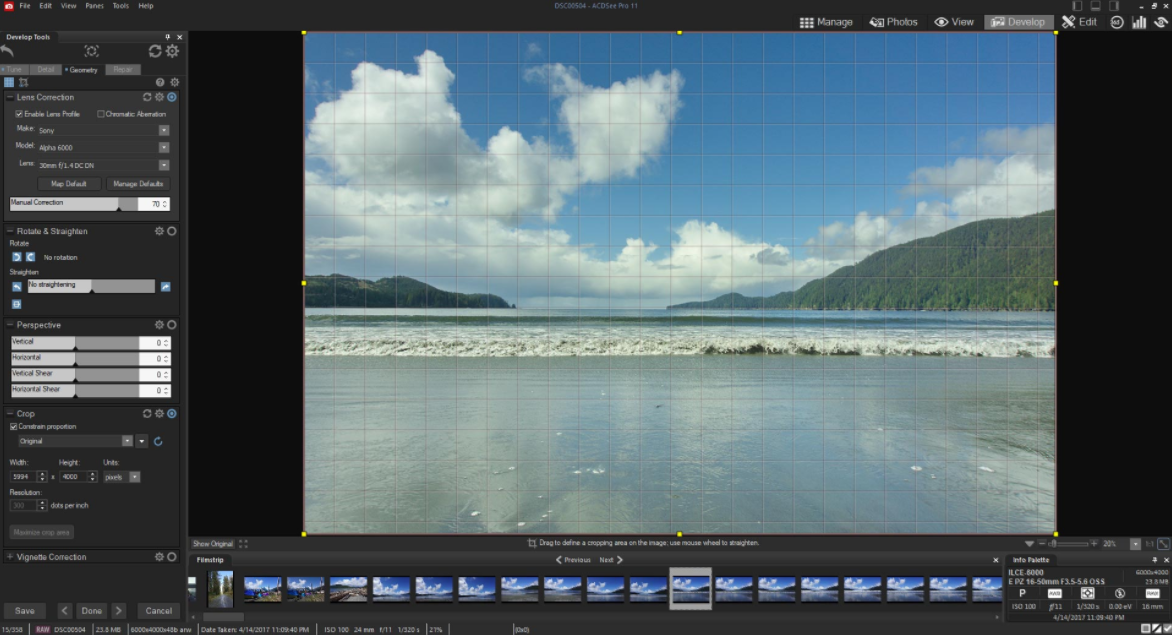Expand the Vignette Correction section

(11, 557)
